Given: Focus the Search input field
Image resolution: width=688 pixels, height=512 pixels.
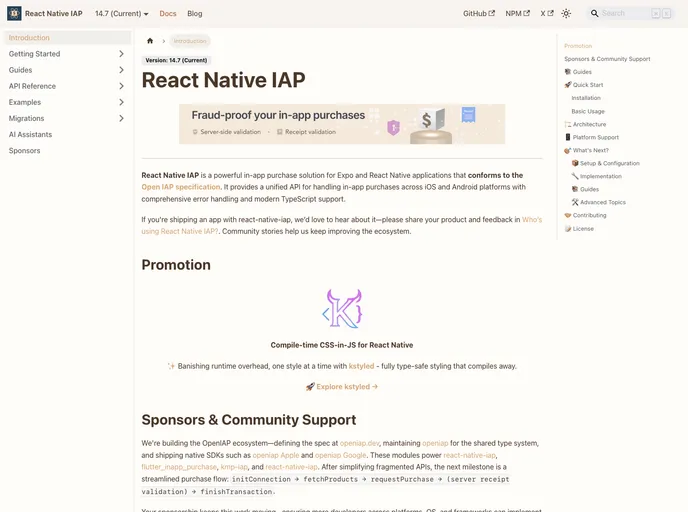Looking at the screenshot, I should [x=631, y=14].
